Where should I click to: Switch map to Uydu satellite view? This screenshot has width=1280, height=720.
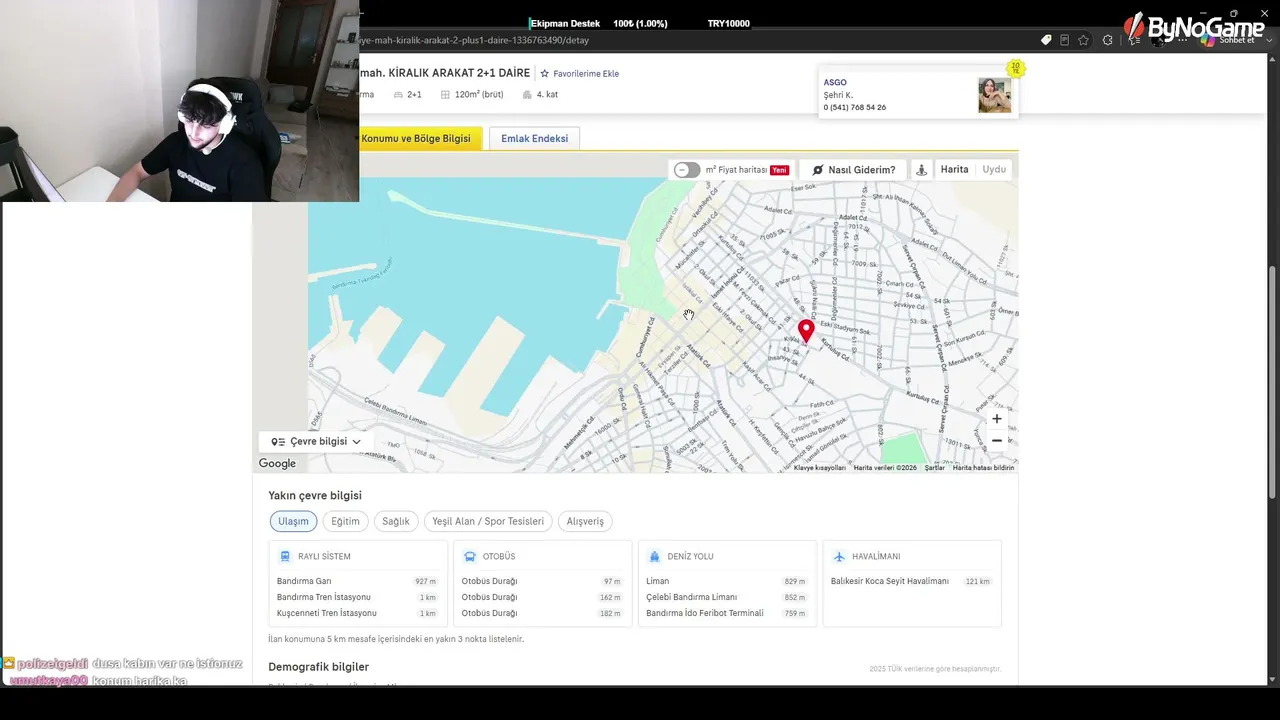pyautogui.click(x=994, y=170)
